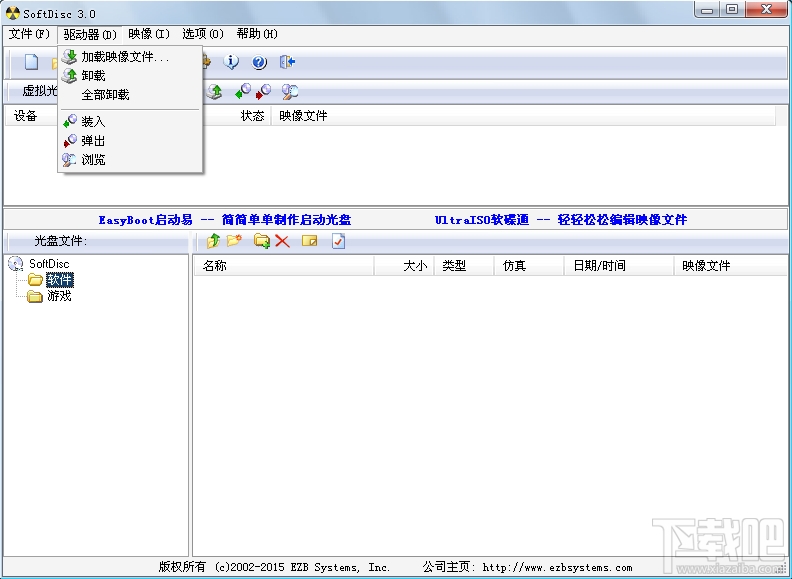Close the SoftDisc window
Screen dimensions: 792x579
[766, 9]
